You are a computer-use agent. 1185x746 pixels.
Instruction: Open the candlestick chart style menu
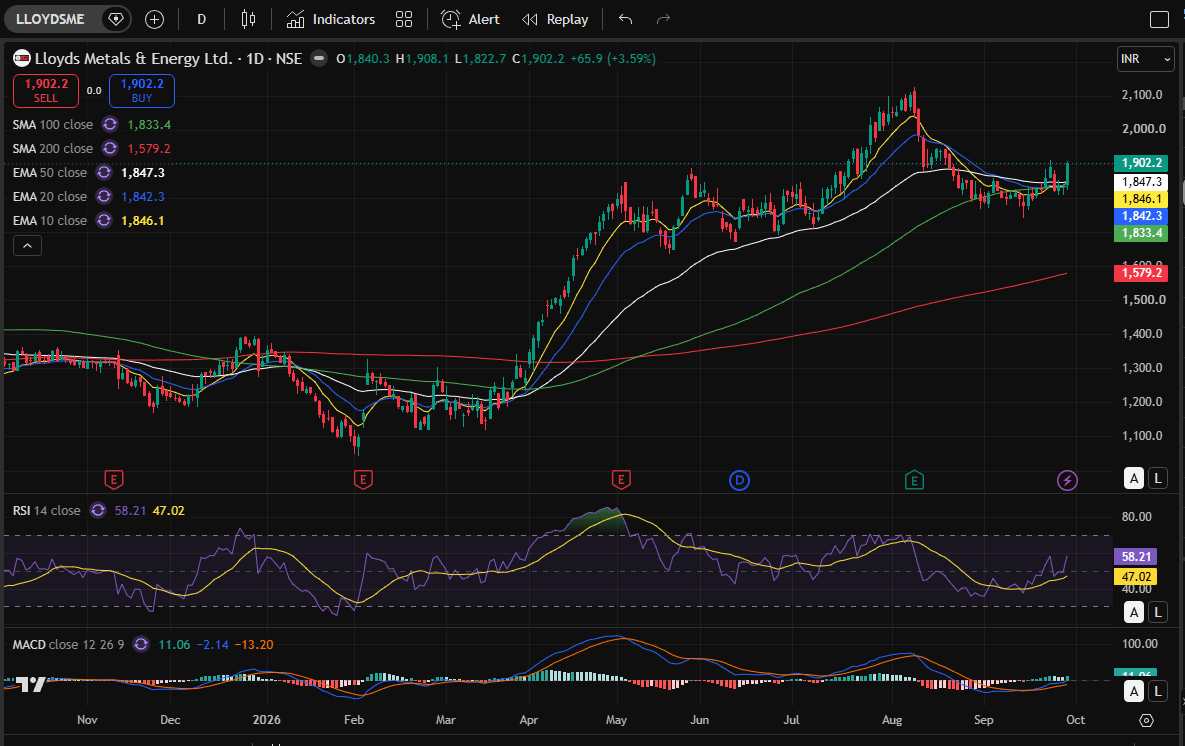[248, 20]
